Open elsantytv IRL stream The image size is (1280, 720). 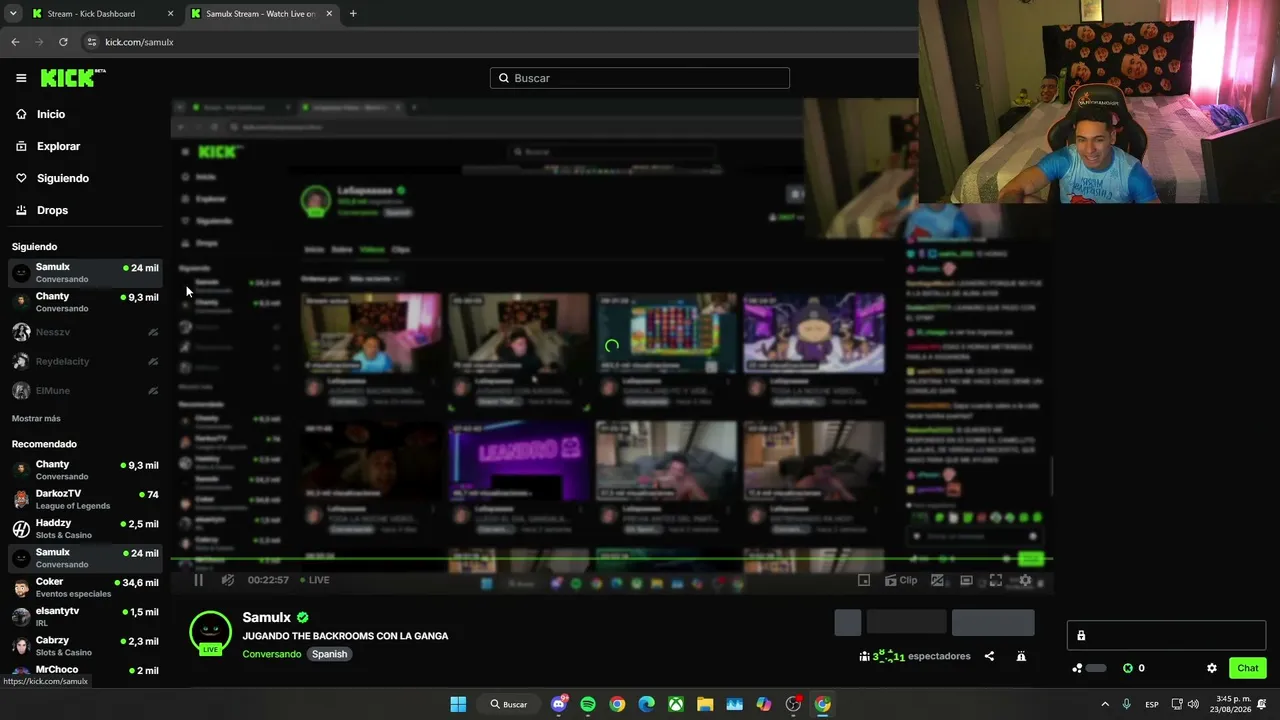pos(85,617)
